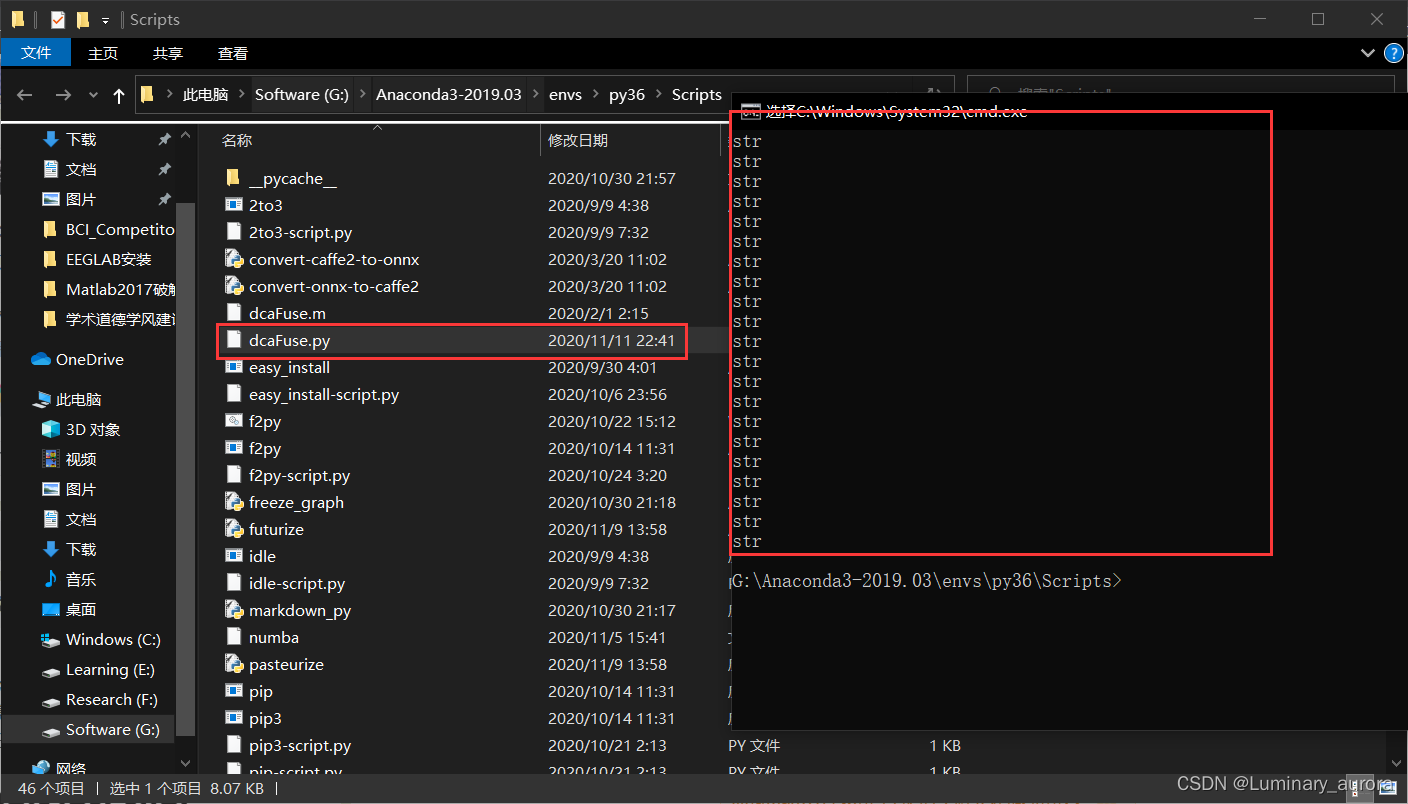Open pinned 文档 in quick access
This screenshot has height=804, width=1408.
click(81, 170)
